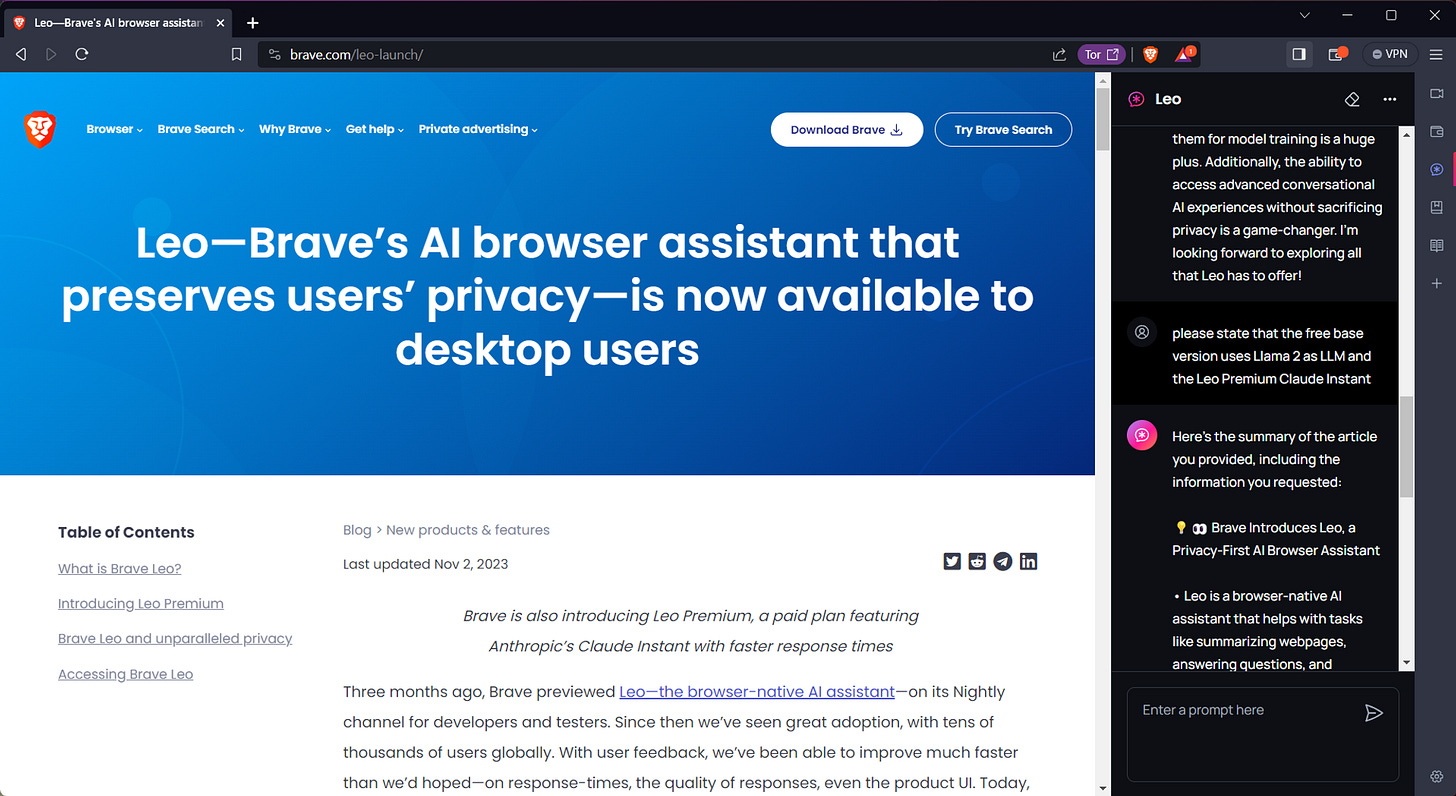The image size is (1456, 796).
Task: Share article via the Reddit icon
Action: point(977,561)
